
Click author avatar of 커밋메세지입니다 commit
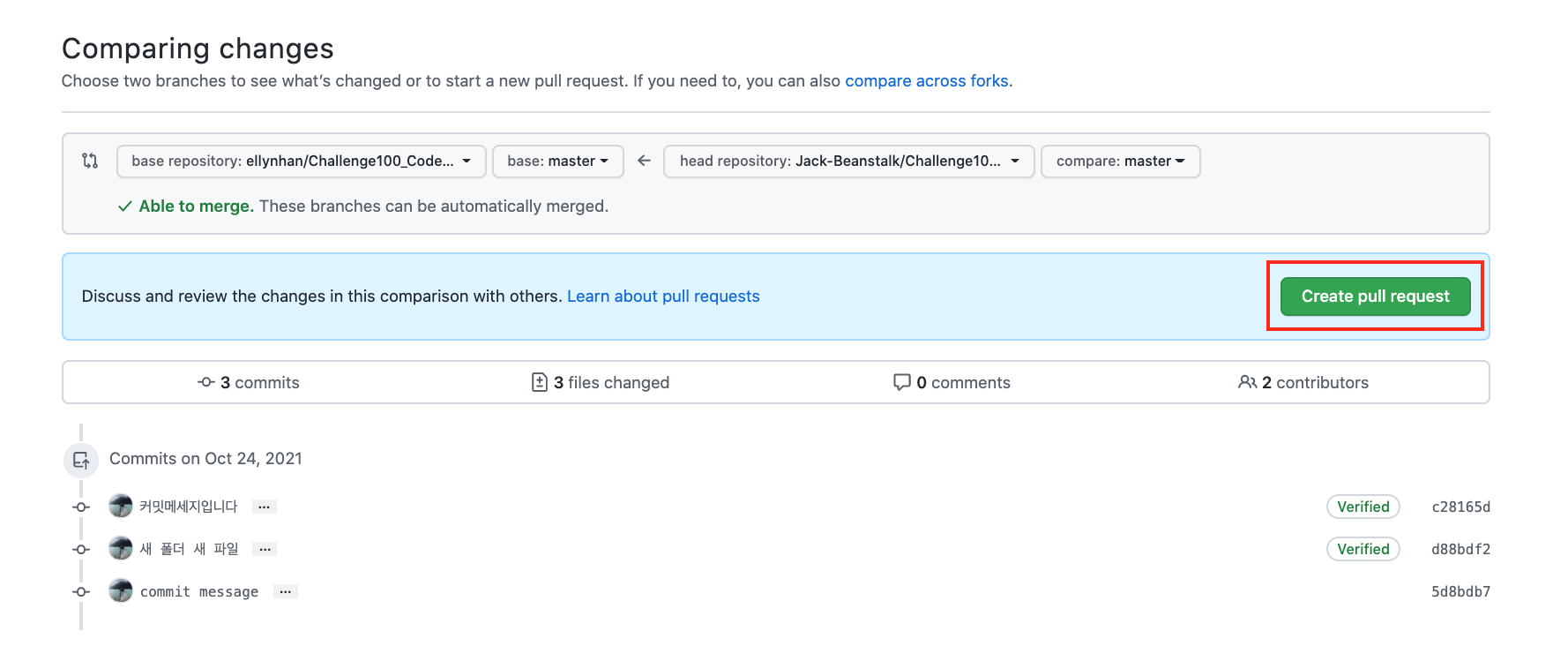click(x=121, y=506)
